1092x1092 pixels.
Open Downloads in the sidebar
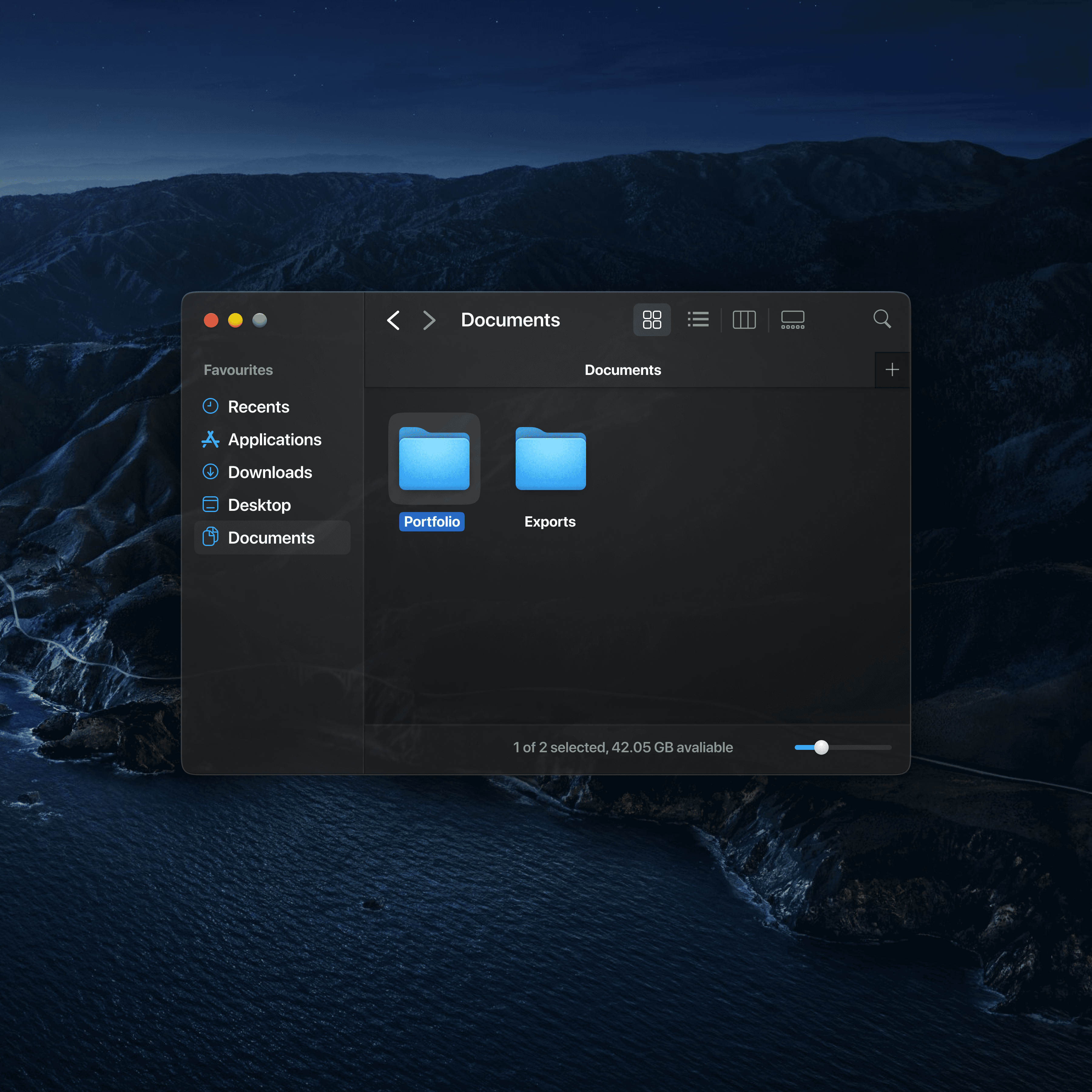click(270, 473)
